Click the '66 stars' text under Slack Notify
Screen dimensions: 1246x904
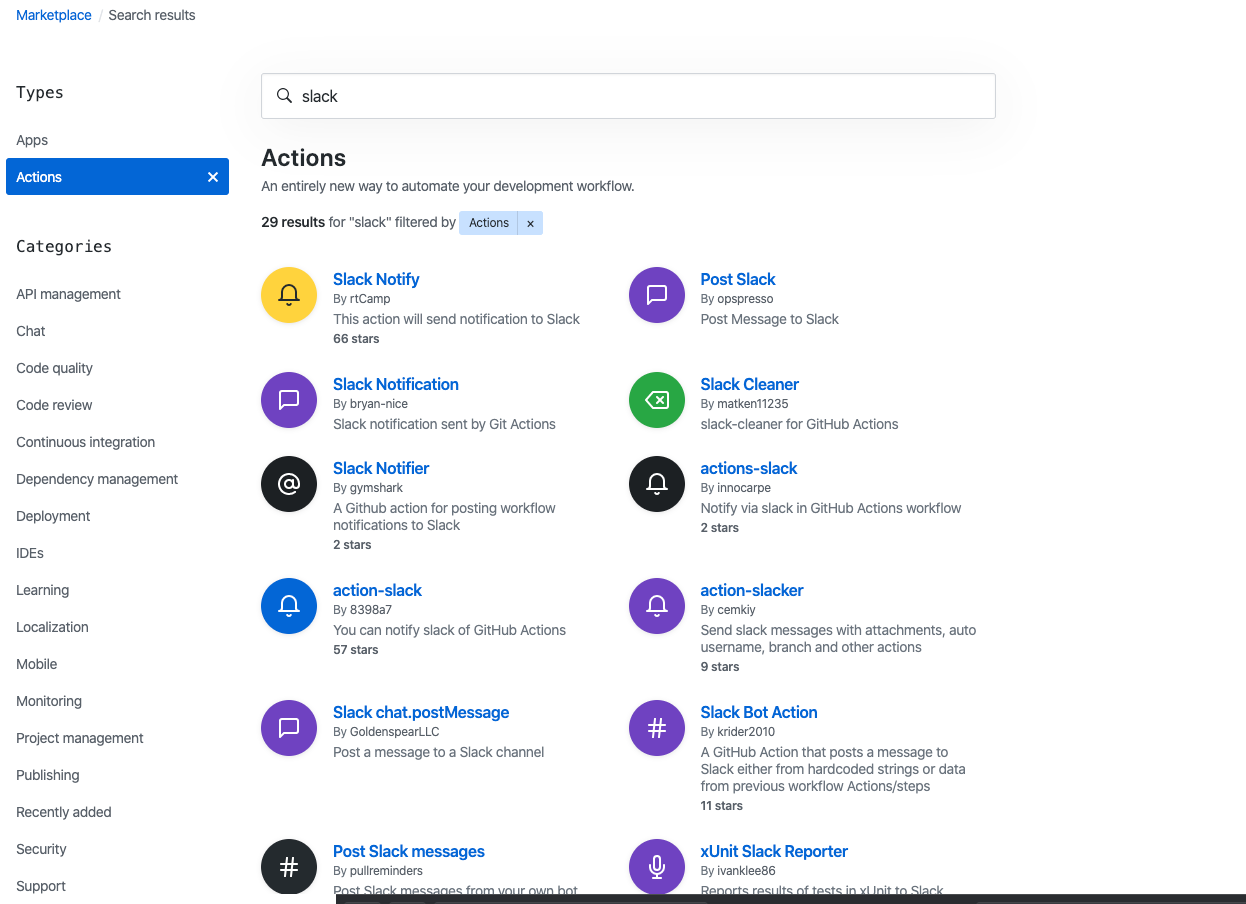[x=356, y=339]
